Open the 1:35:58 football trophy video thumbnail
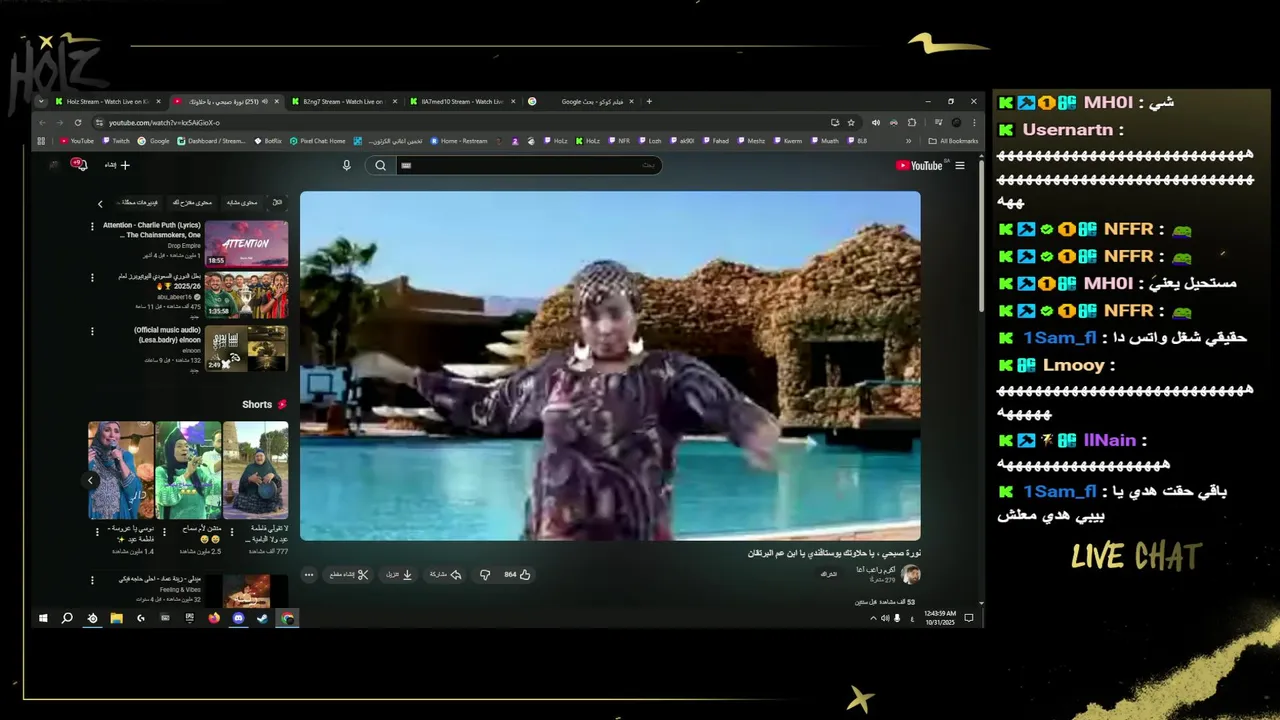Image resolution: width=1280 pixels, height=720 pixels. [246, 295]
